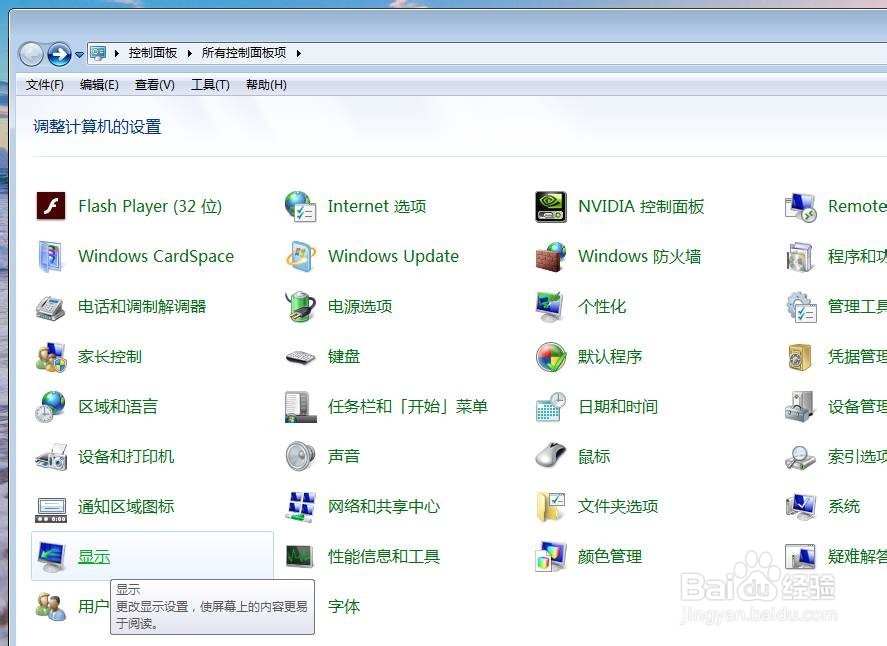Open the 设备管理 toolbox icon

click(801, 407)
